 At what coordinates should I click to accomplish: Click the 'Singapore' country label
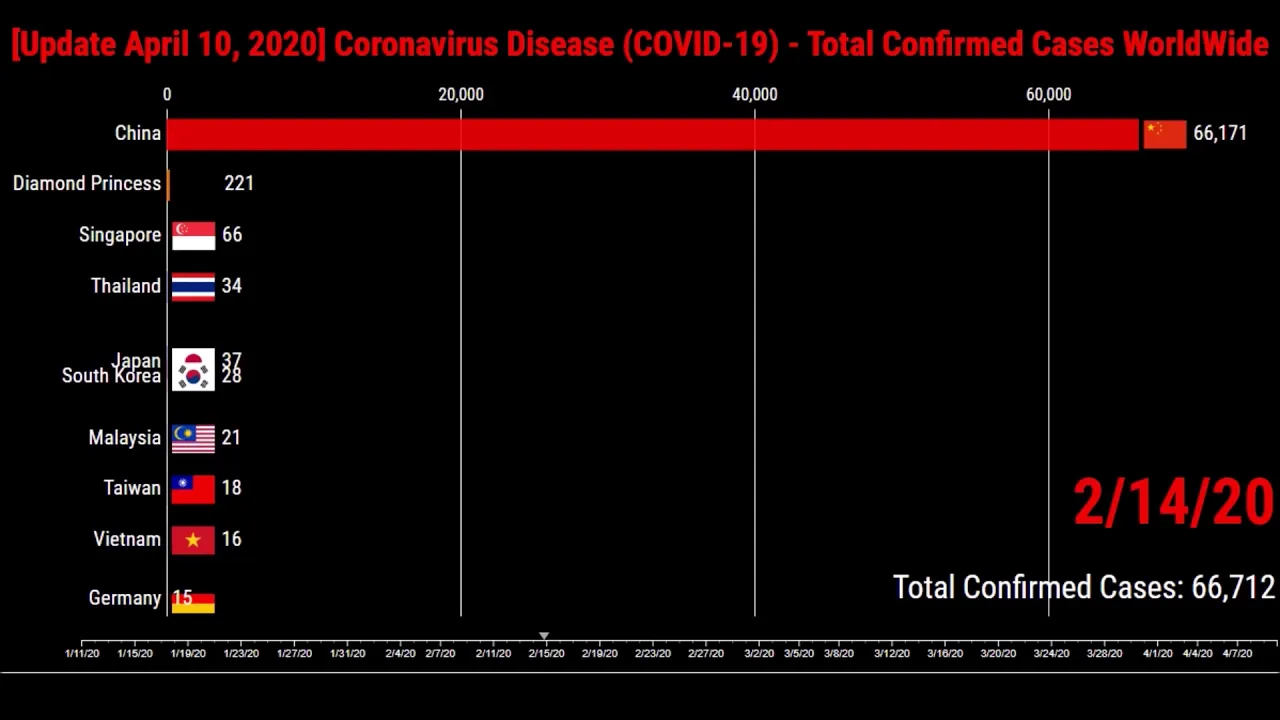tap(120, 235)
